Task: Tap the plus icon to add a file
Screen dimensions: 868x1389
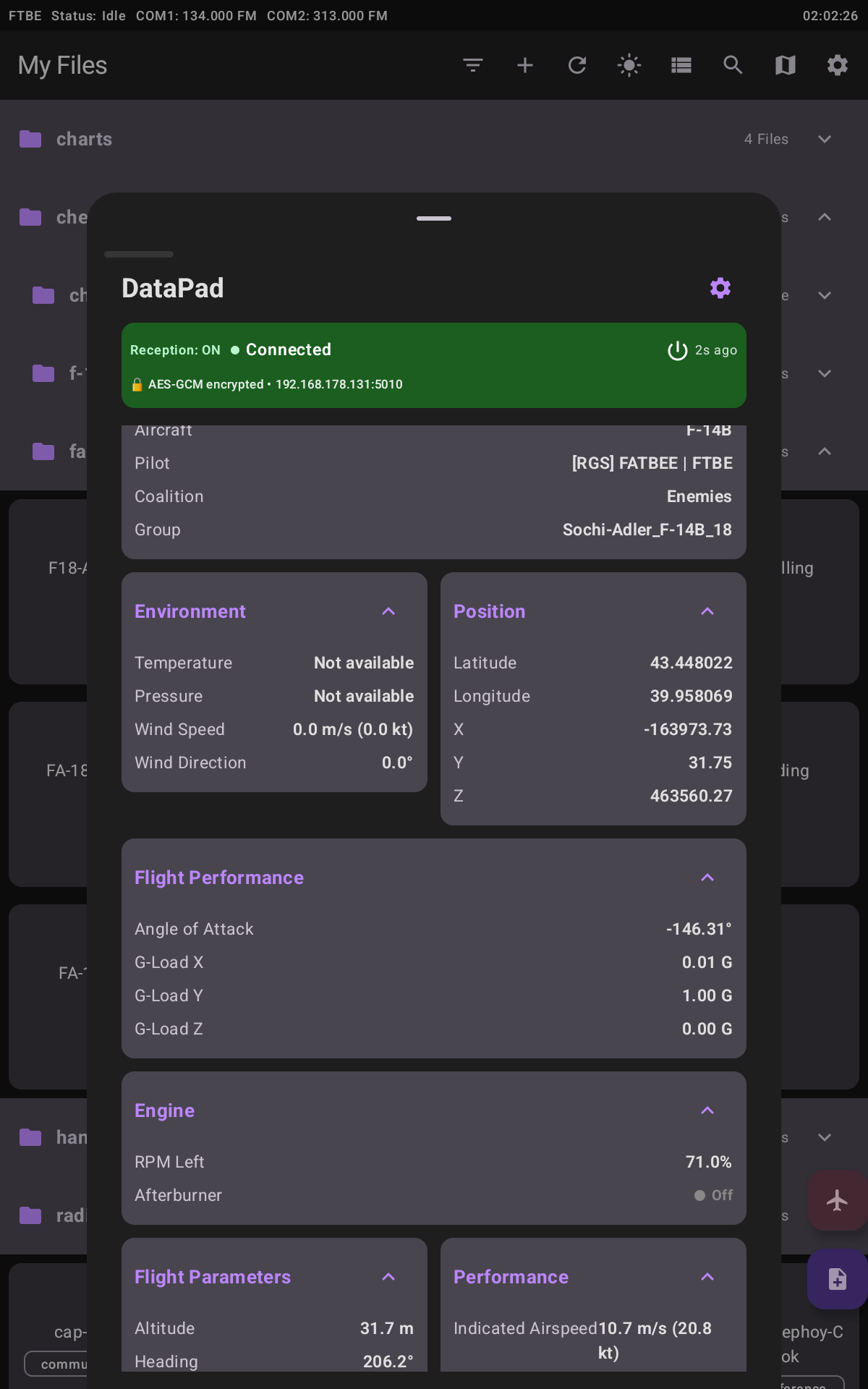Action: pos(525,65)
